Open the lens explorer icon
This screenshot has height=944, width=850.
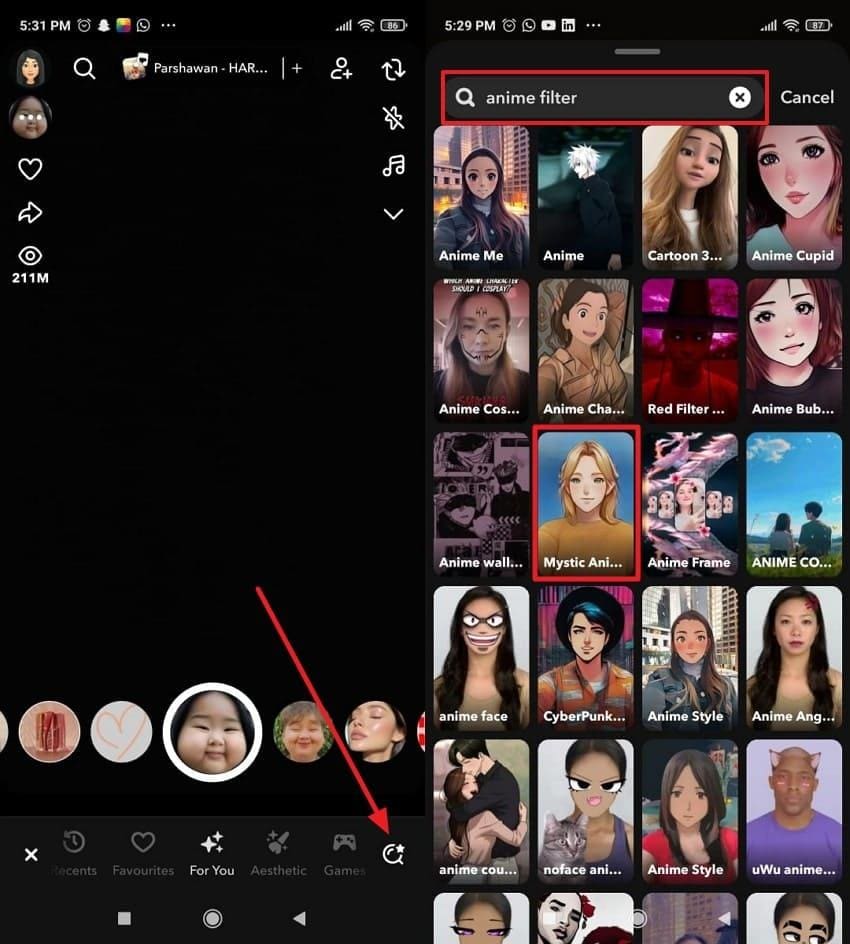tap(392, 853)
